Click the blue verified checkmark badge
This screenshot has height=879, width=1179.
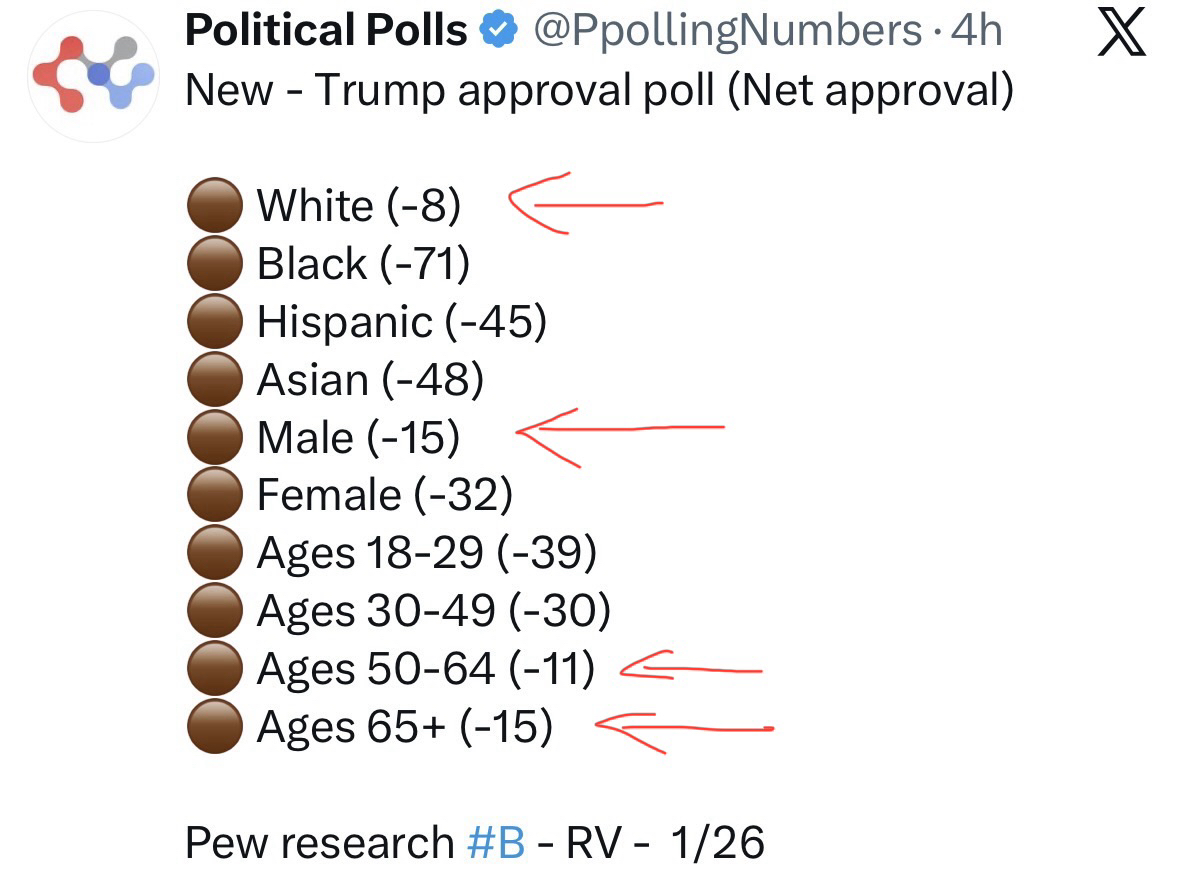[x=497, y=32]
